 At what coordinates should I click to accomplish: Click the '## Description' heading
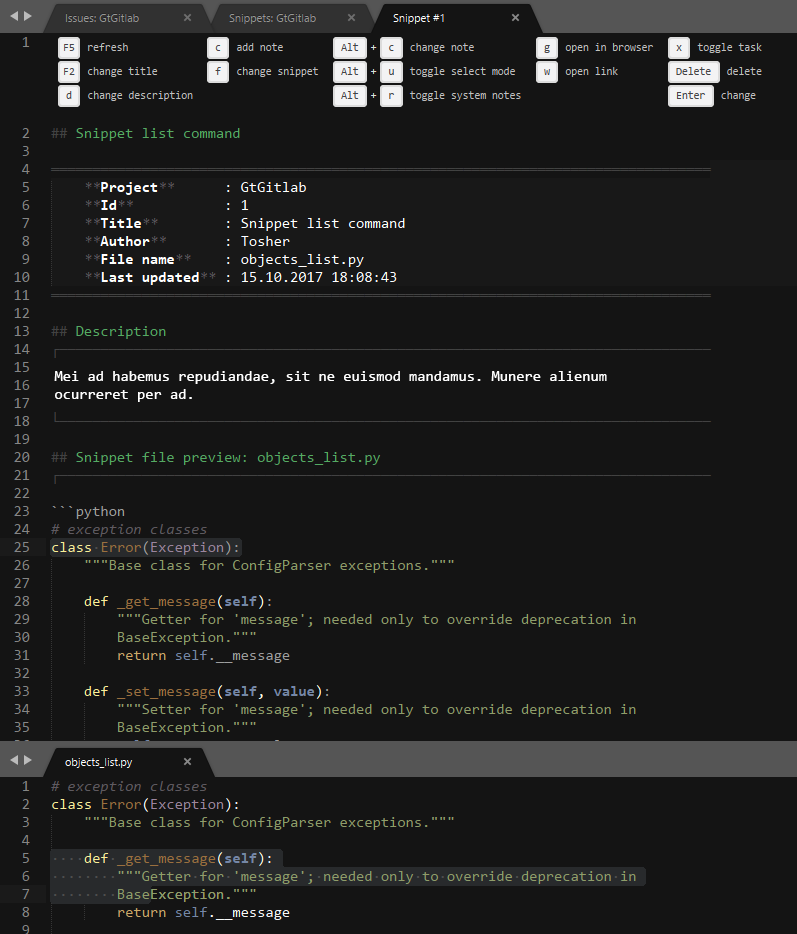[x=109, y=332]
